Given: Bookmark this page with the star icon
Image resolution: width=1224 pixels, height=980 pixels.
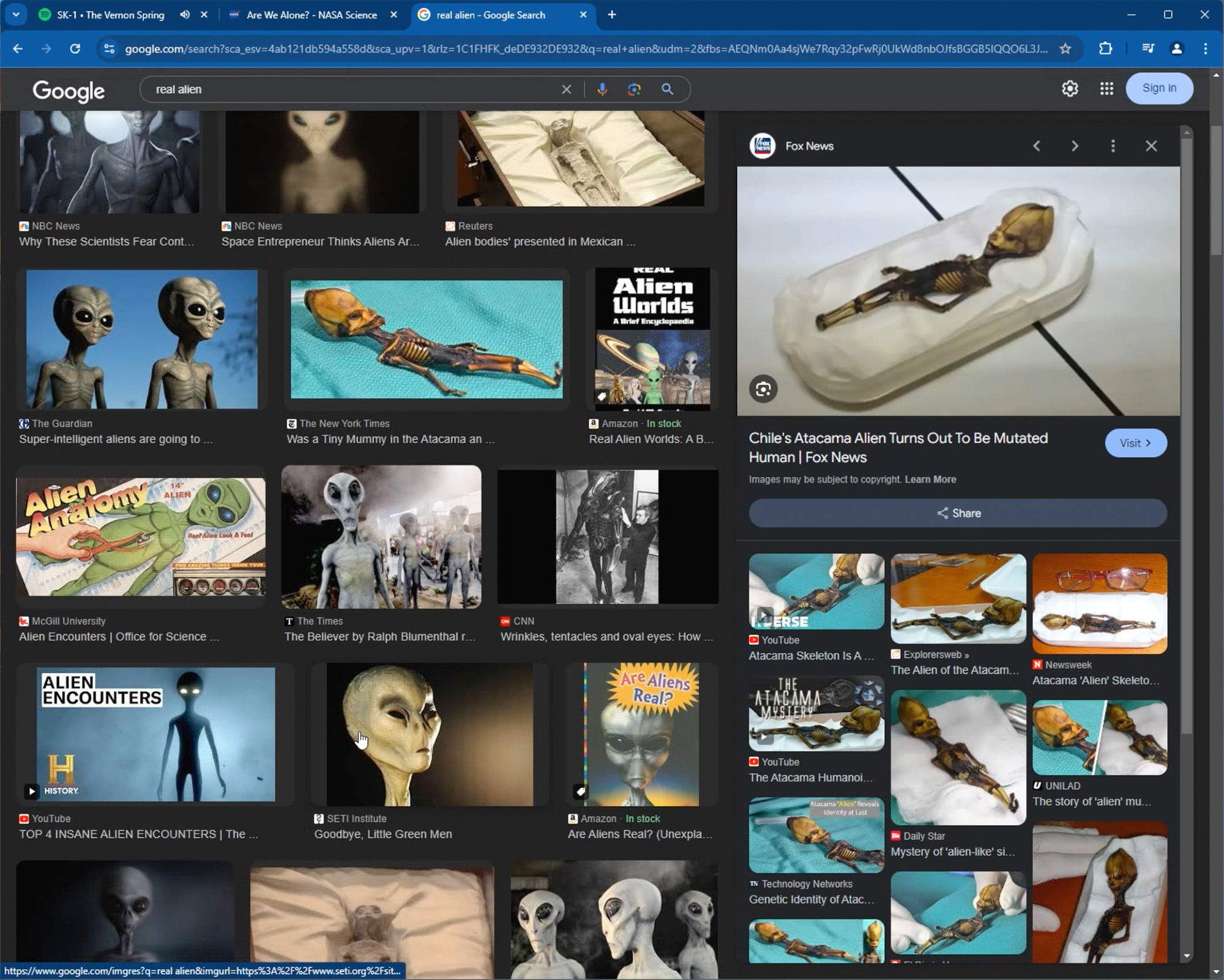Looking at the screenshot, I should pos(1065,49).
